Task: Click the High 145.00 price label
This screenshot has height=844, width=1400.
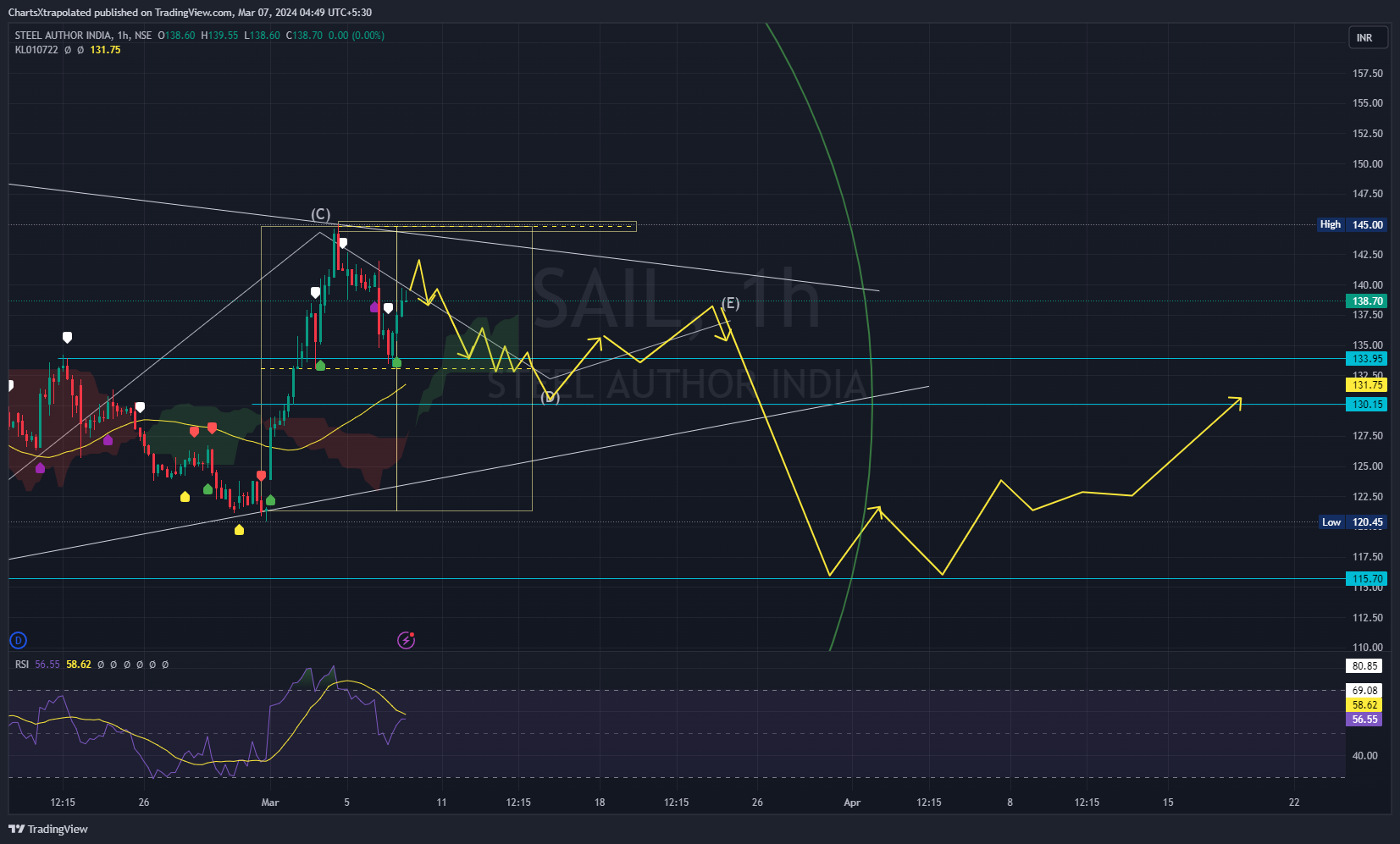Action: click(x=1352, y=224)
